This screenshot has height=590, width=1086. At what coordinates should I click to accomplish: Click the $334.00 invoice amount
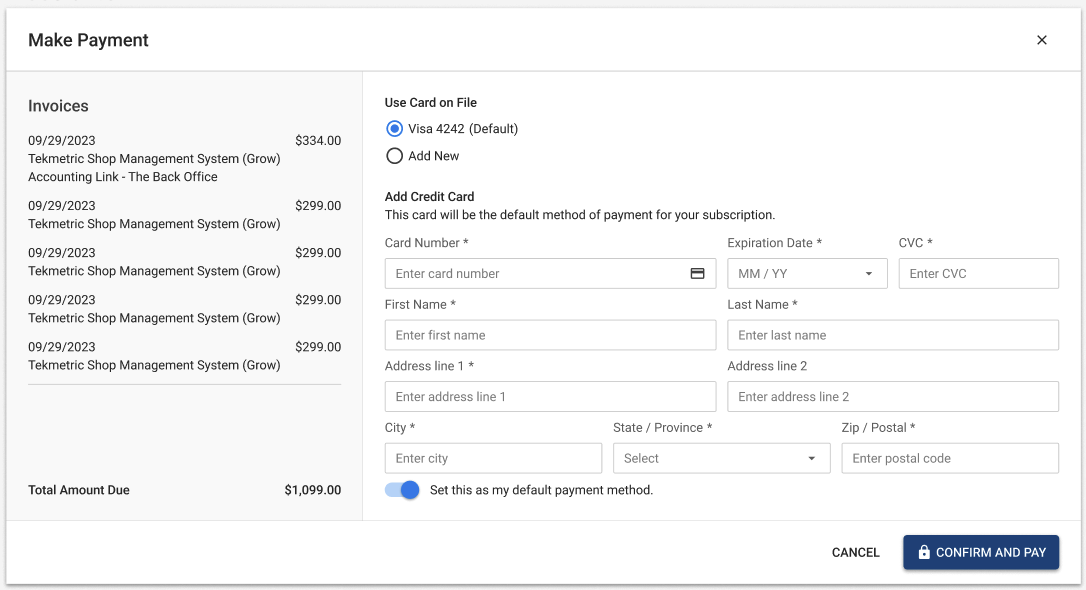click(318, 141)
